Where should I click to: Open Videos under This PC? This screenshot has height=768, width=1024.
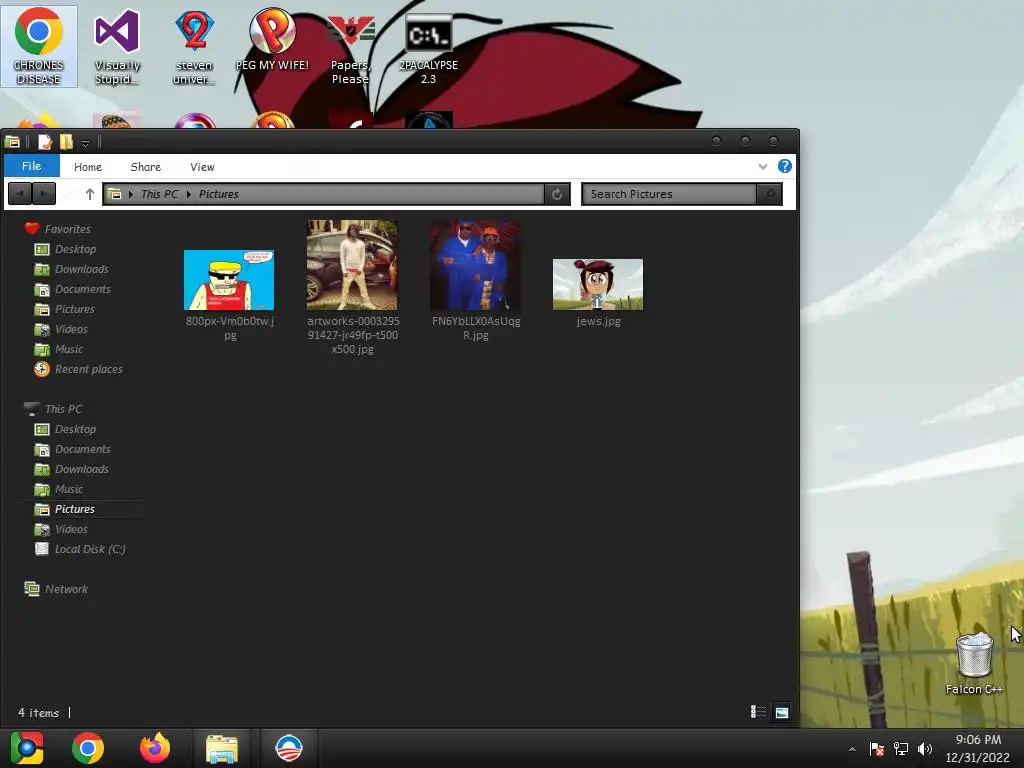[71, 529]
